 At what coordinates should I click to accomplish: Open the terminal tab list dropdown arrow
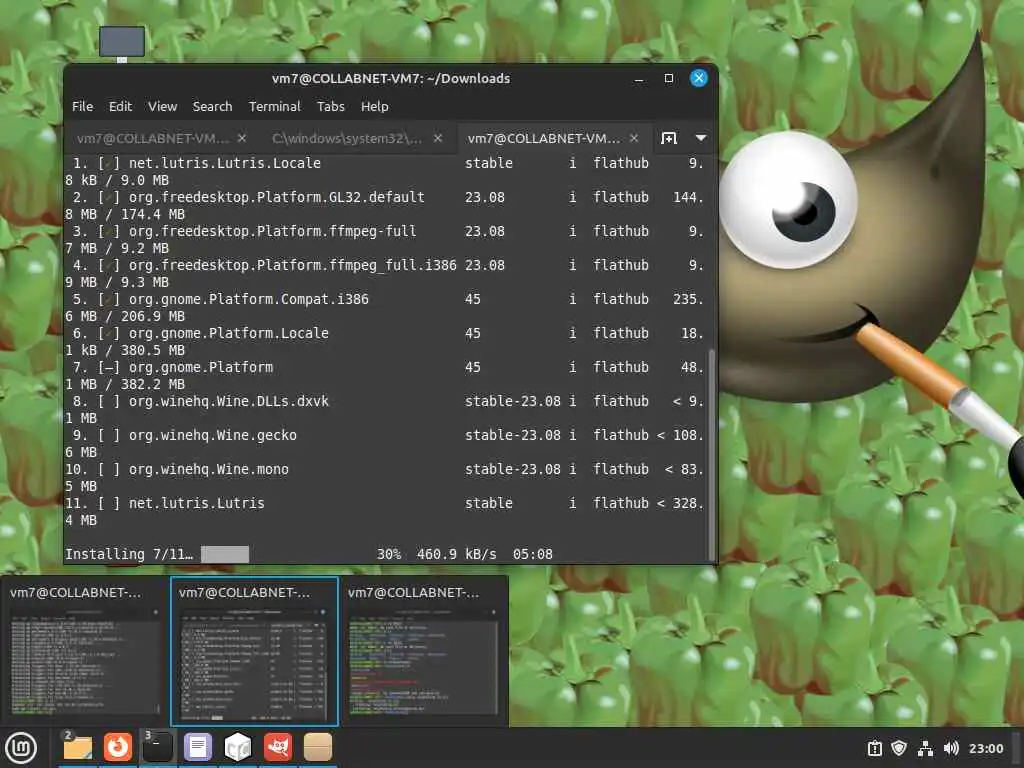(x=701, y=138)
